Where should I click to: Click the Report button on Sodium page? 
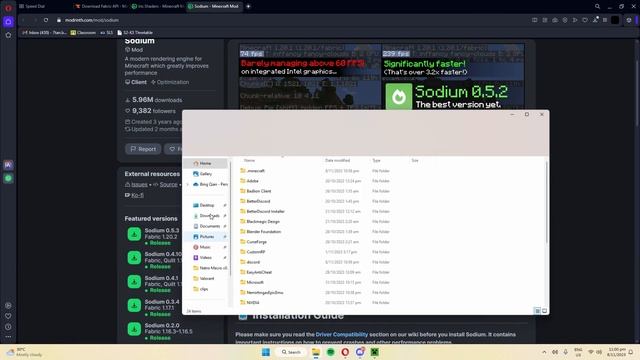143,149
